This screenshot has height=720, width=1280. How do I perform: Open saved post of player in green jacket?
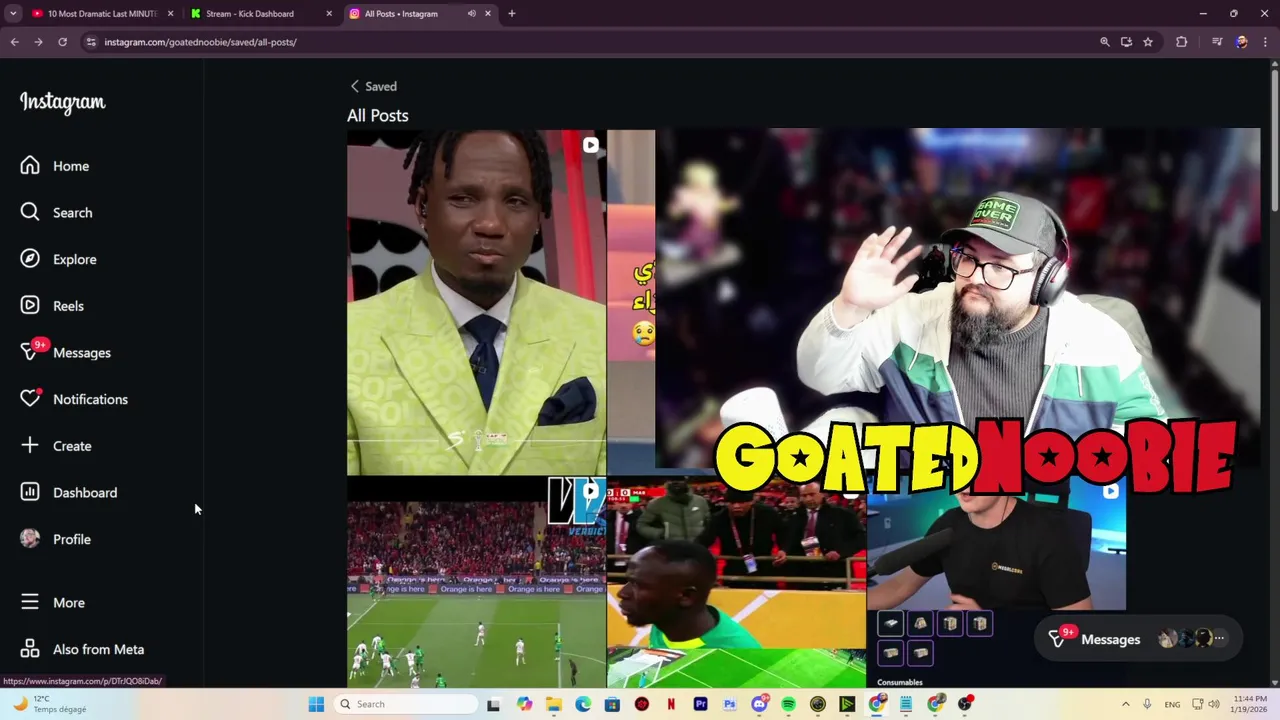coord(736,583)
